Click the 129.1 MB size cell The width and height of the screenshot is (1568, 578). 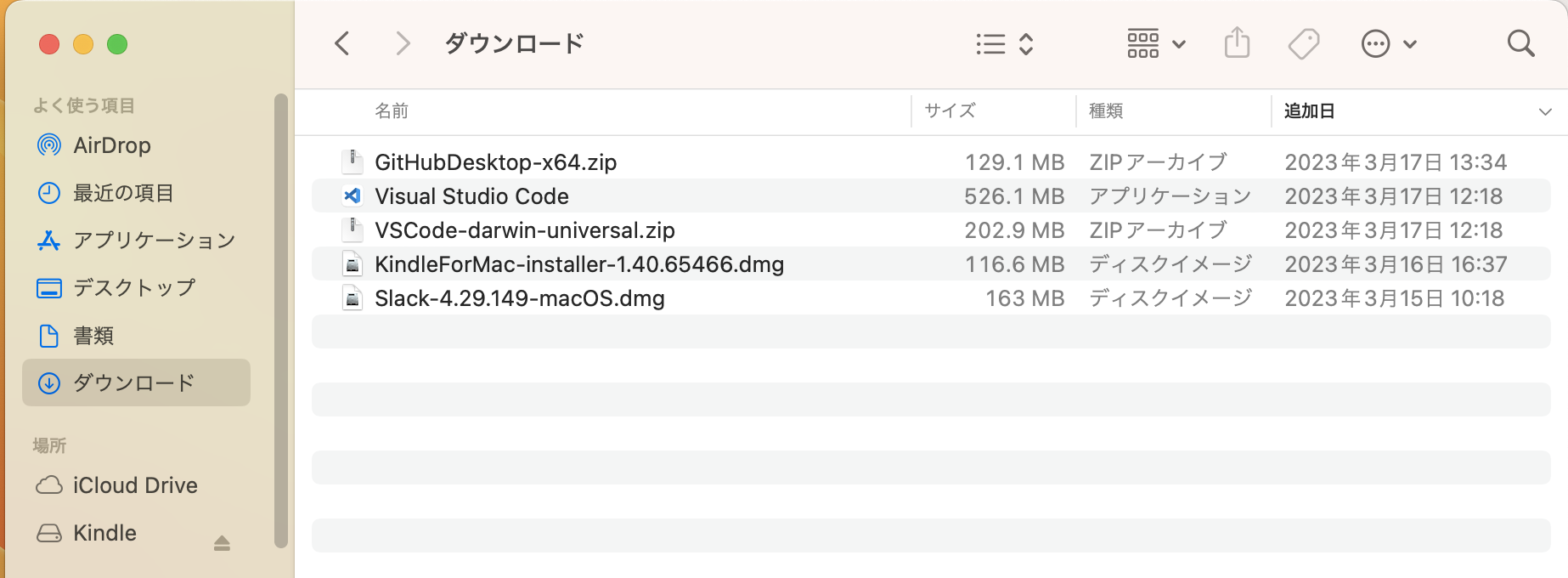1014,162
